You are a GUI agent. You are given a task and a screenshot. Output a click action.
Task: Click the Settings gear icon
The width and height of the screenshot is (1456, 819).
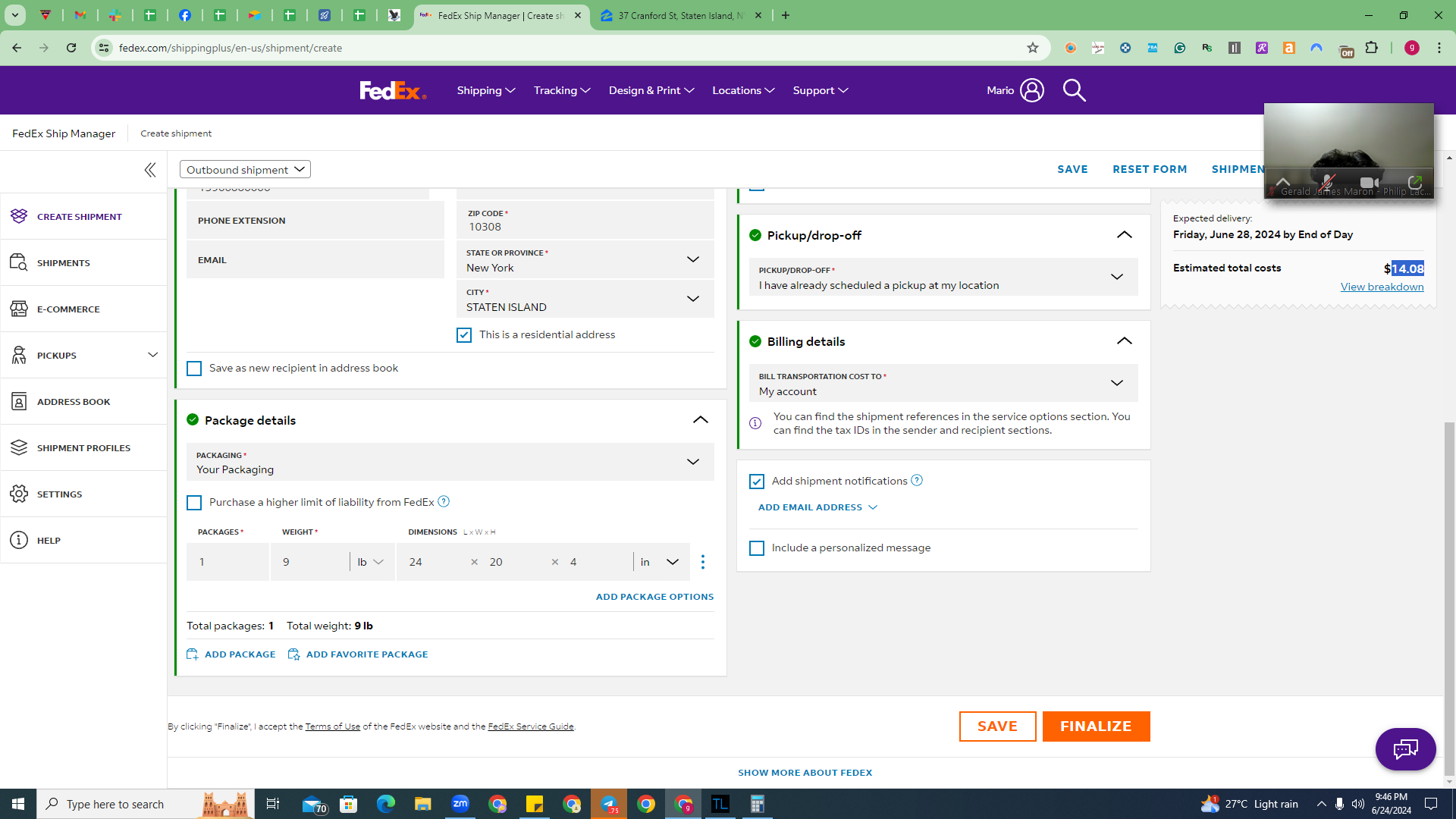click(19, 494)
